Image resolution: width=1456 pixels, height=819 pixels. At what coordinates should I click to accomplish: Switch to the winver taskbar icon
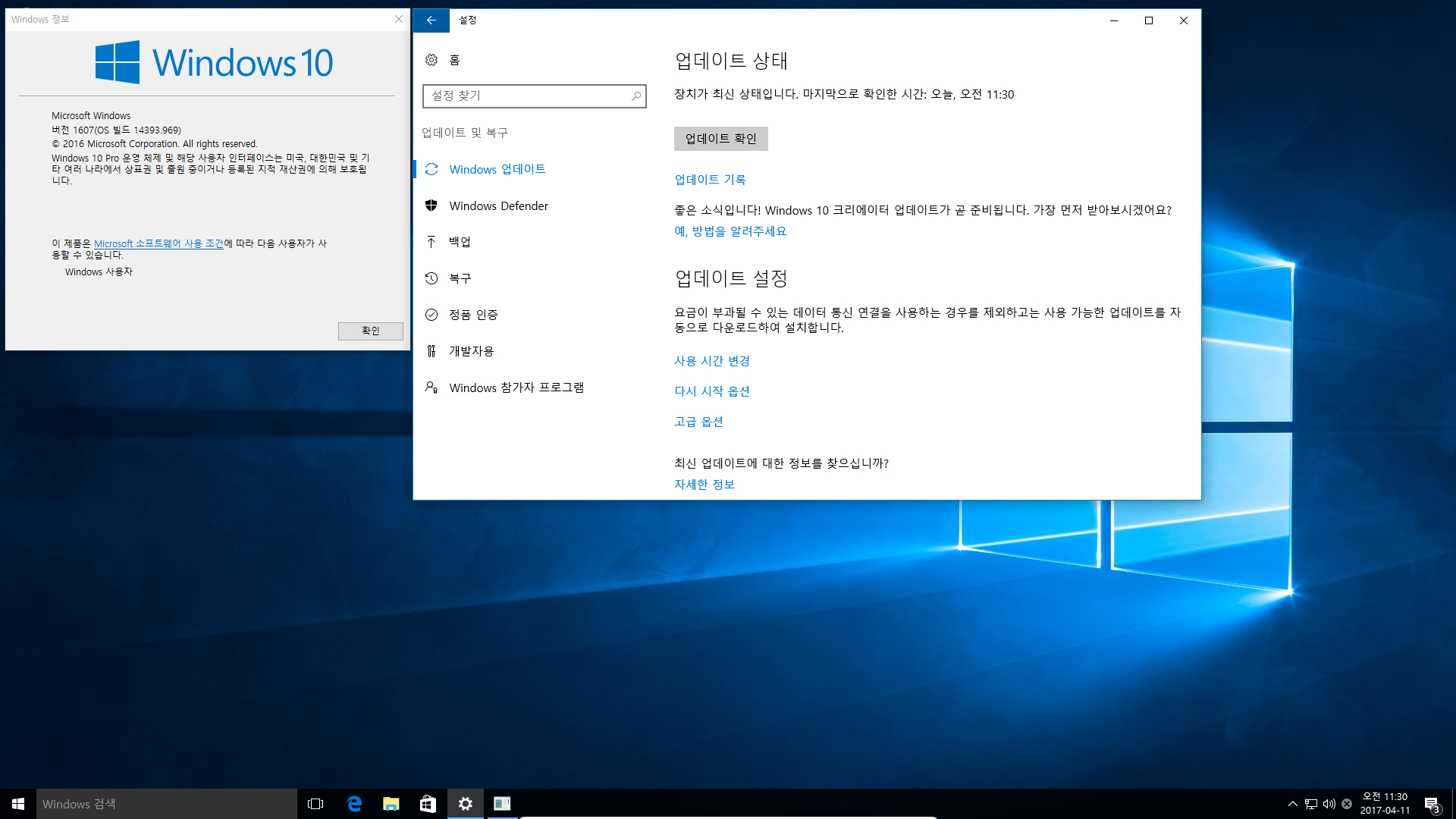[502, 804]
